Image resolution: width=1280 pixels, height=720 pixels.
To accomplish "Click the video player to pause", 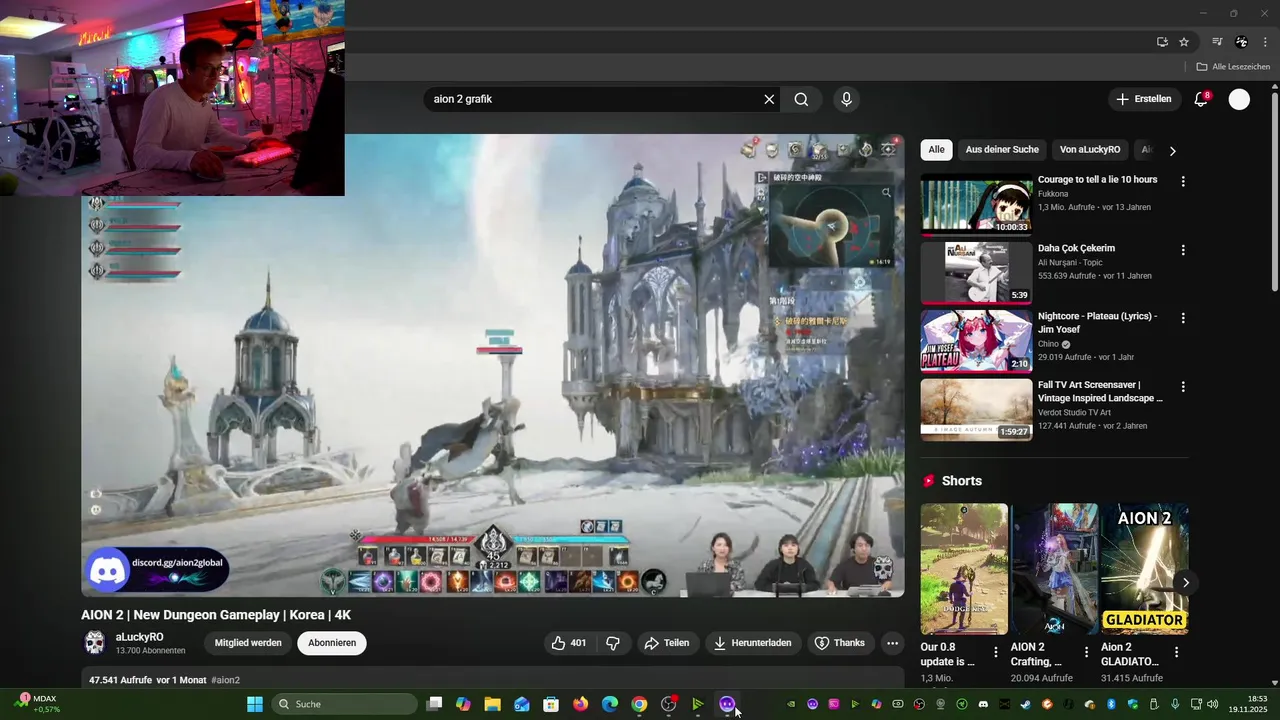I will coord(493,365).
